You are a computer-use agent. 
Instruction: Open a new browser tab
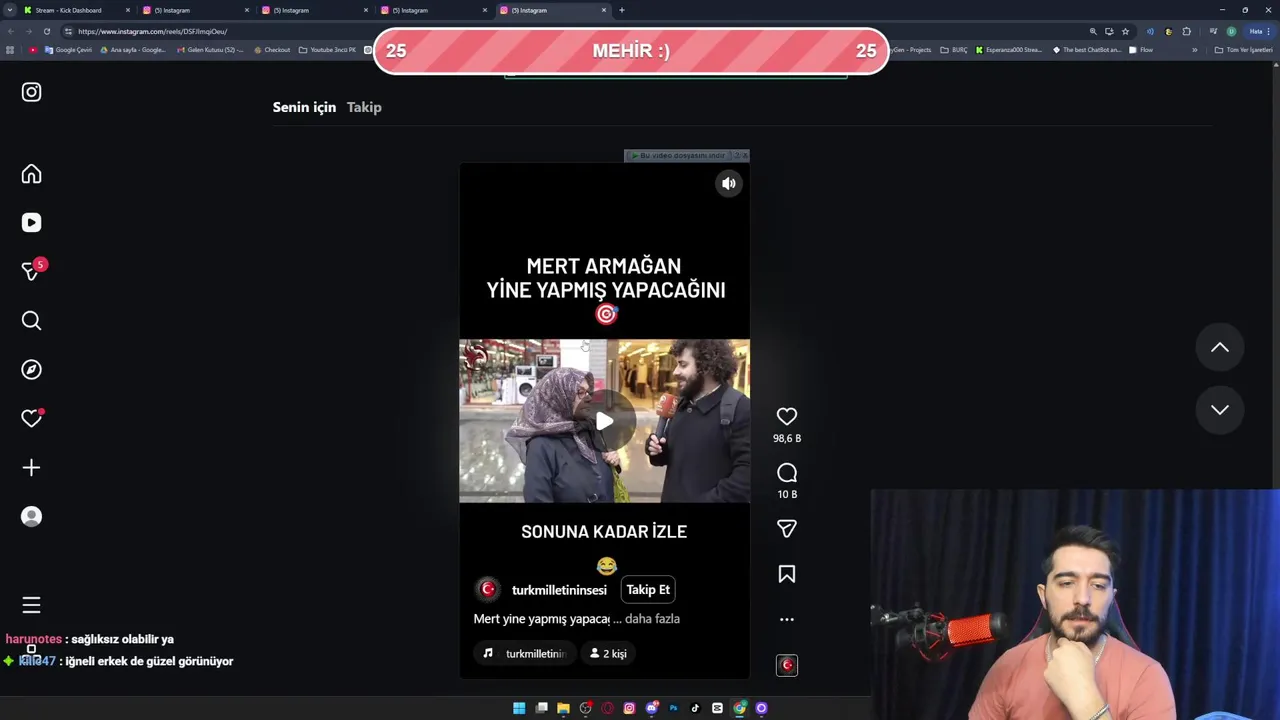pyautogui.click(x=621, y=10)
